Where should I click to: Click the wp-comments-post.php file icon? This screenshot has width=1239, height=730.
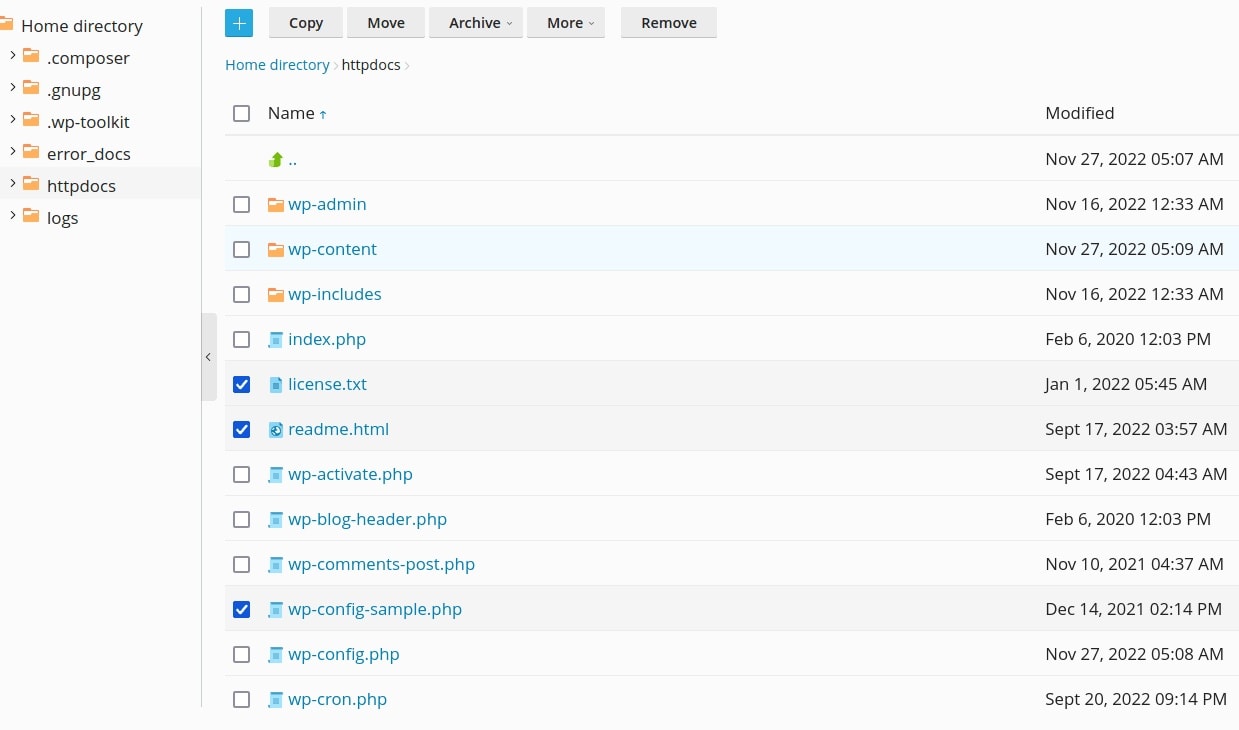click(276, 564)
